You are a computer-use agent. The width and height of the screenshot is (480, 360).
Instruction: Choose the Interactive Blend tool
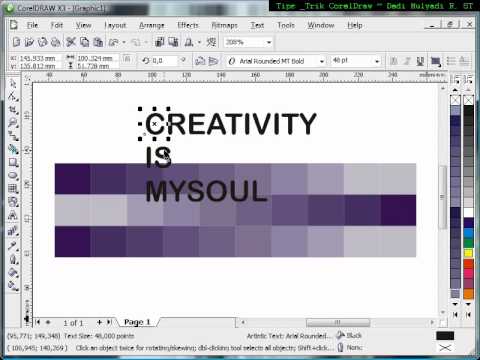(13, 231)
